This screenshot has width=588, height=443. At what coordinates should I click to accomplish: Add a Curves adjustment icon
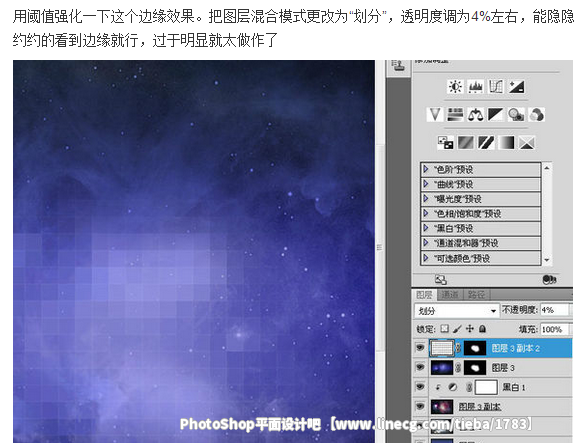pos(496,87)
